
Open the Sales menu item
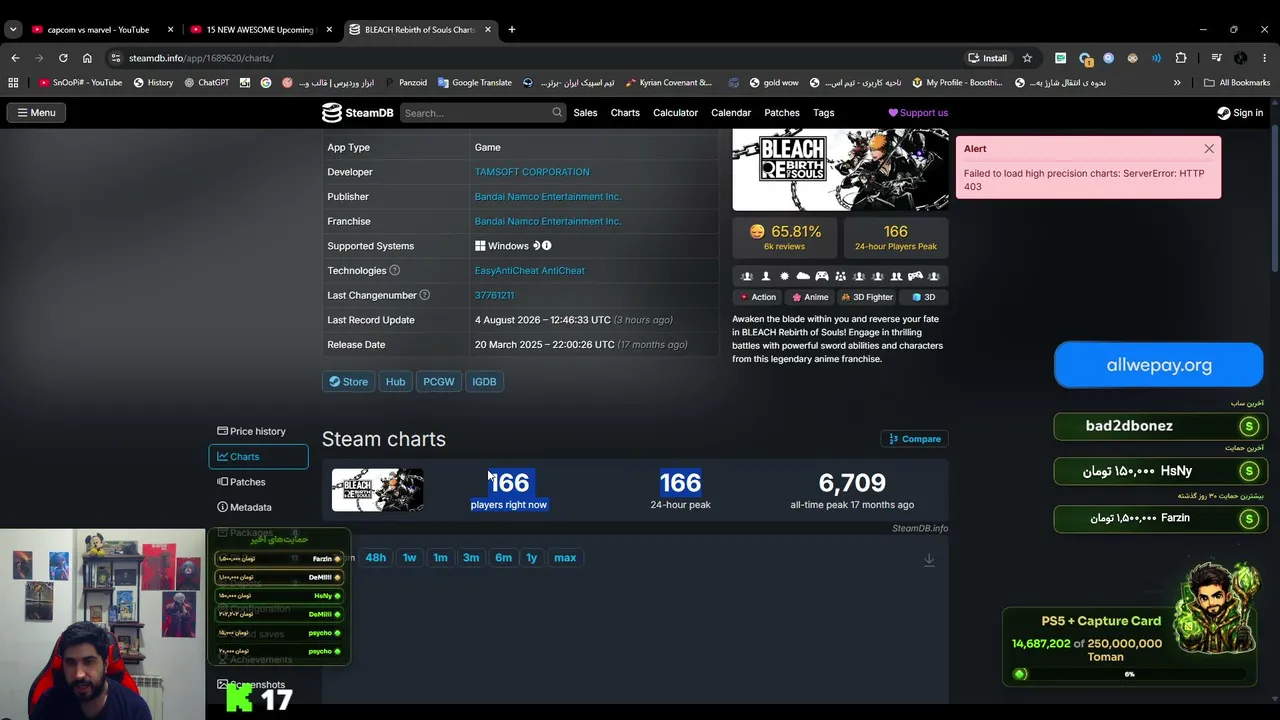(x=585, y=113)
